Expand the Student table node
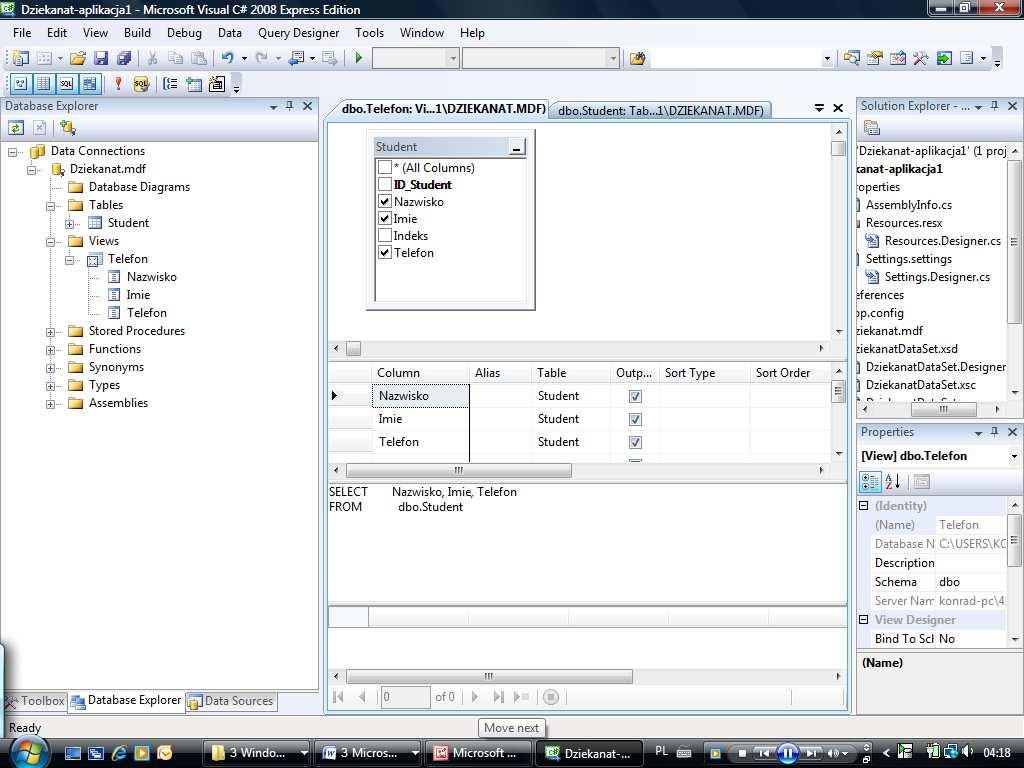The width and height of the screenshot is (1024, 768). (x=69, y=224)
